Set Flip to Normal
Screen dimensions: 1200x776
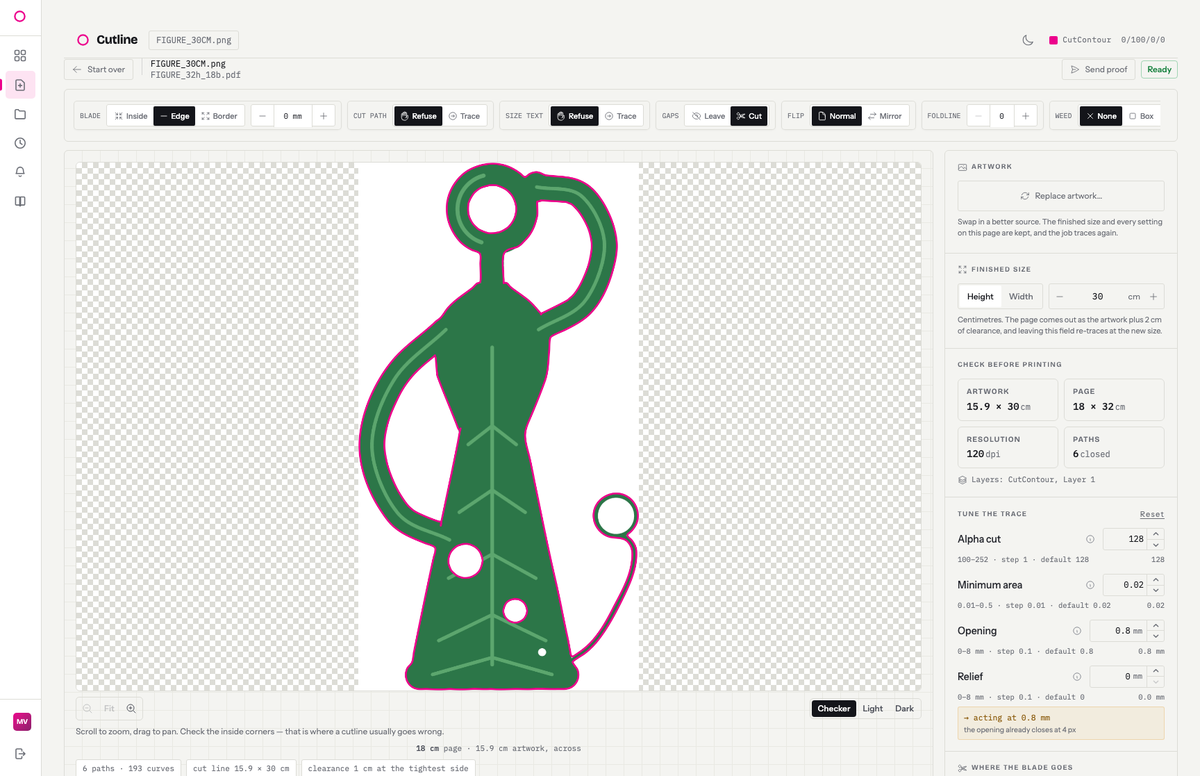[837, 116]
